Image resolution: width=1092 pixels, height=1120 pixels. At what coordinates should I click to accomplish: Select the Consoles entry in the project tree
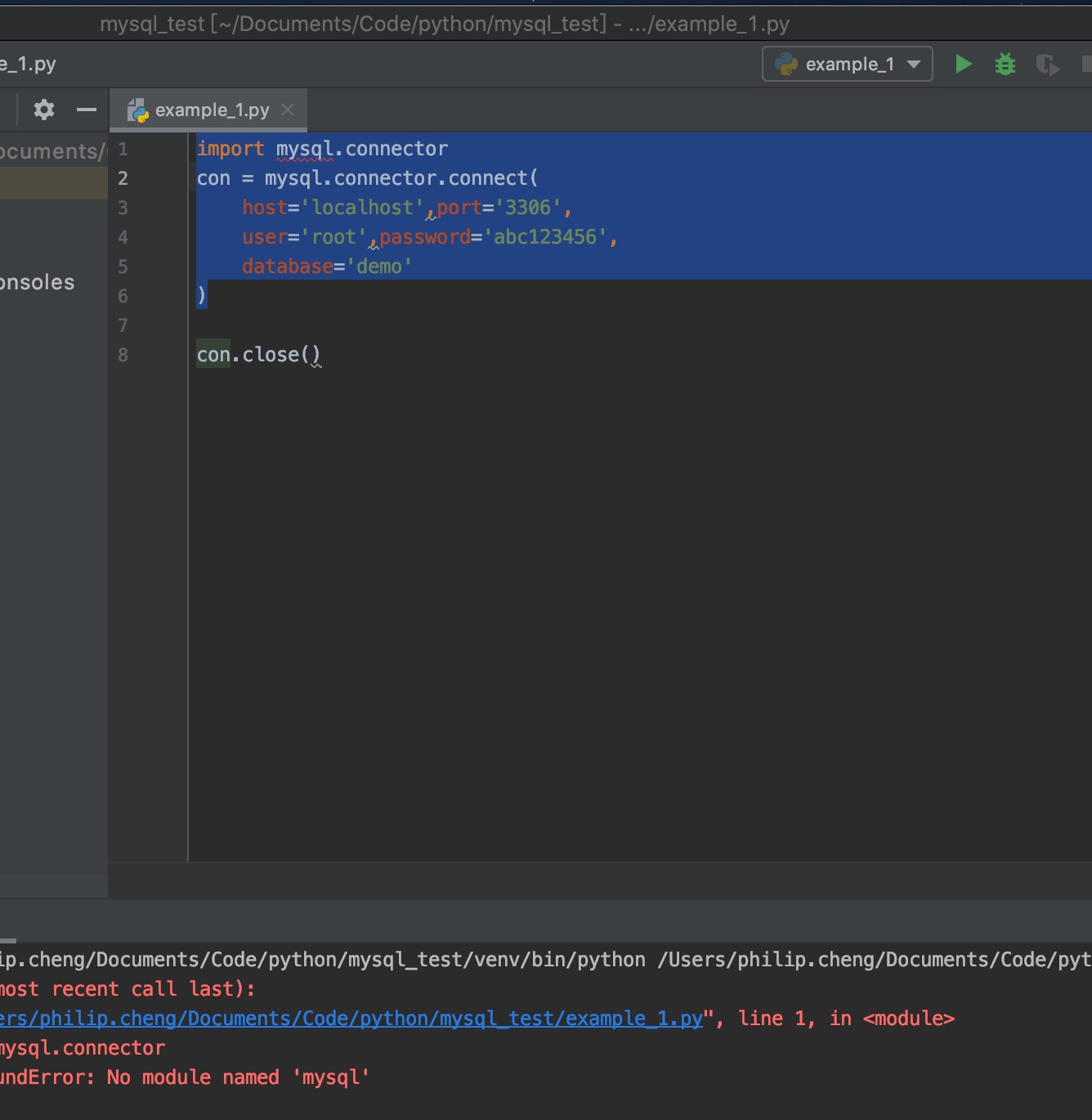[x=38, y=283]
